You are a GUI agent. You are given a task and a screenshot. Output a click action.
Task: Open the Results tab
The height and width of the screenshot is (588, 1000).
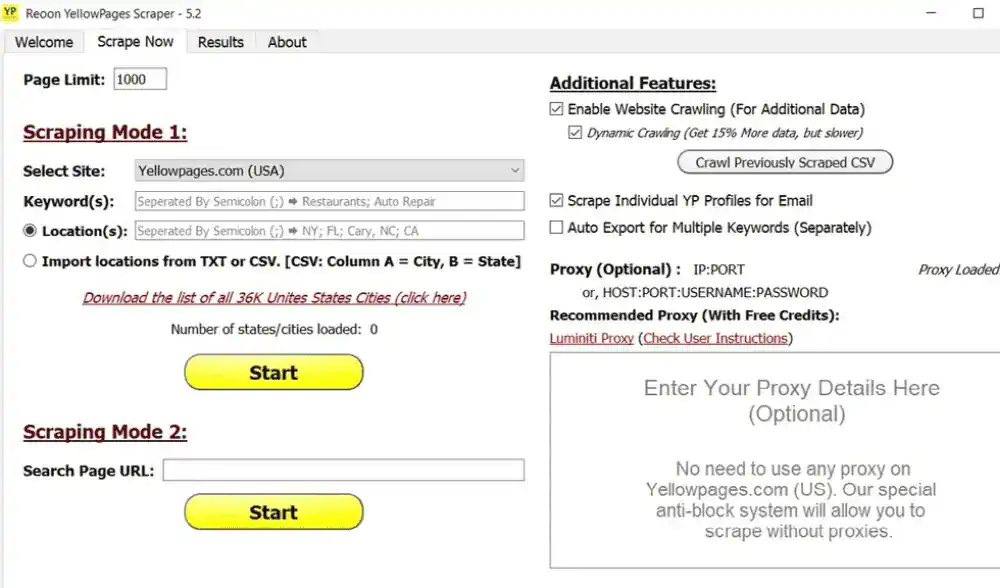pos(221,42)
